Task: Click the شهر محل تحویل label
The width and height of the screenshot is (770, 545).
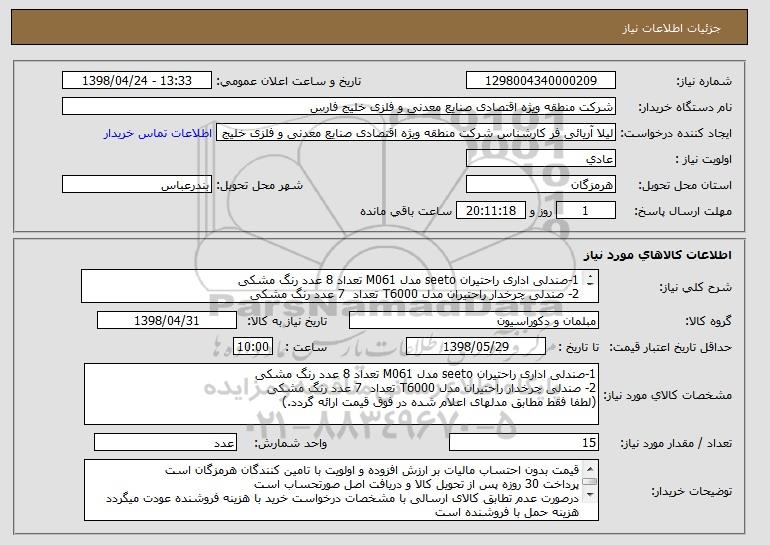Action: point(260,185)
